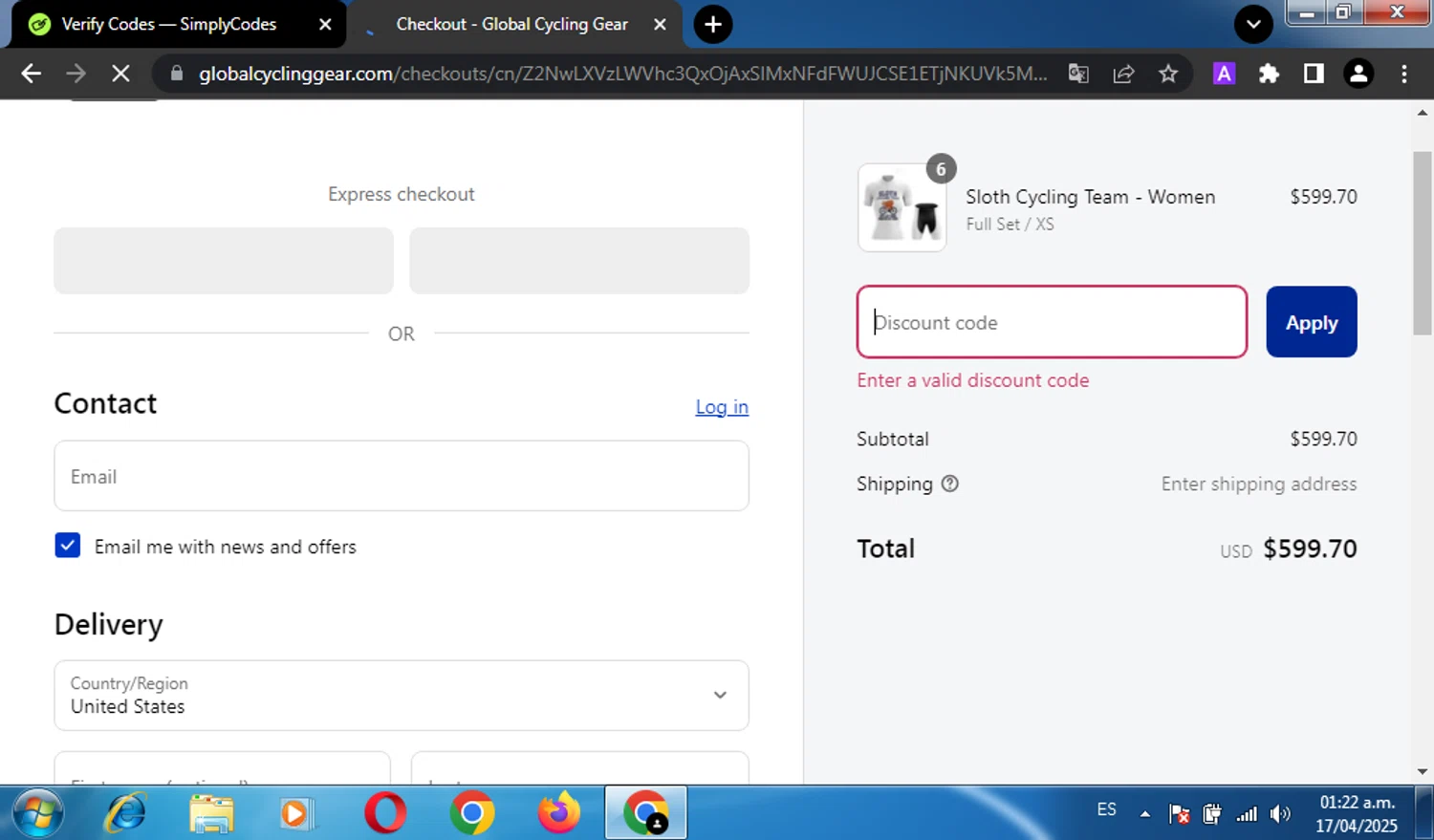This screenshot has width=1434, height=840.
Task: Open the purple A extension
Action: point(1224,74)
